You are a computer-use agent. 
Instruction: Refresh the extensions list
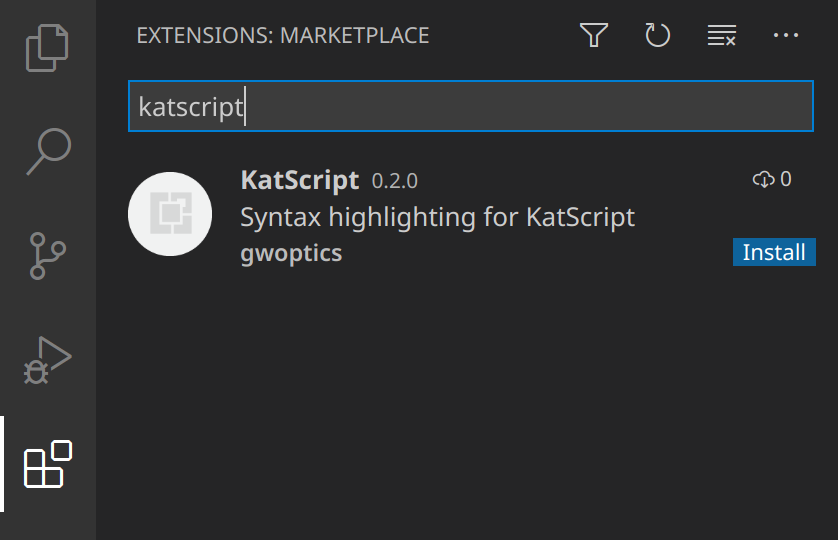[x=657, y=36]
